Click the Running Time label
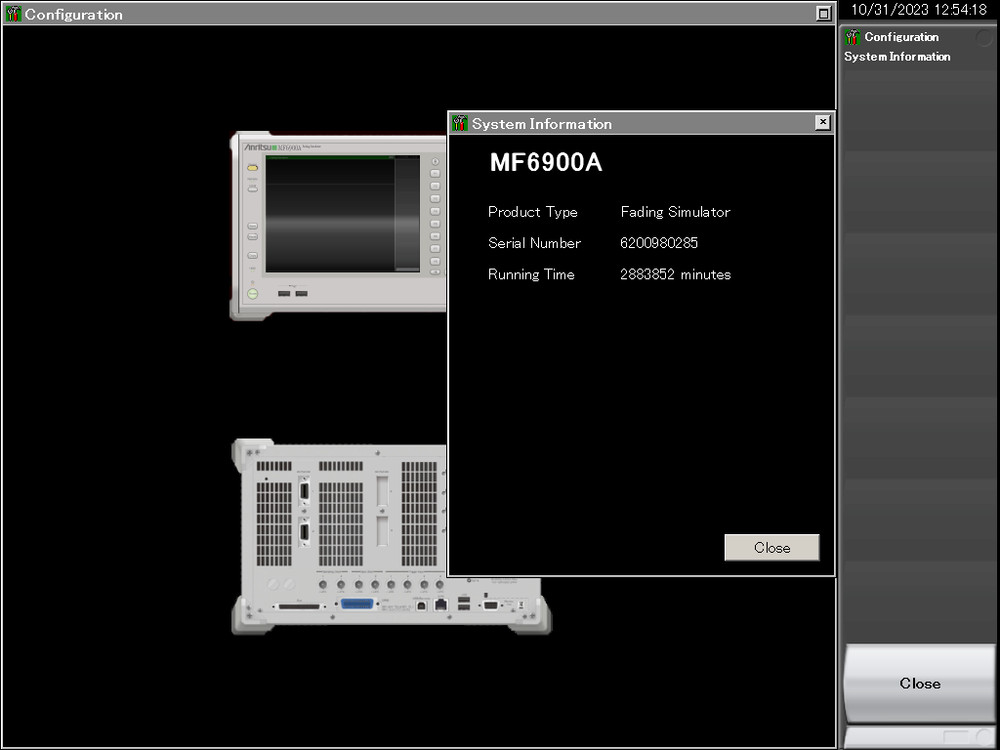 click(531, 274)
